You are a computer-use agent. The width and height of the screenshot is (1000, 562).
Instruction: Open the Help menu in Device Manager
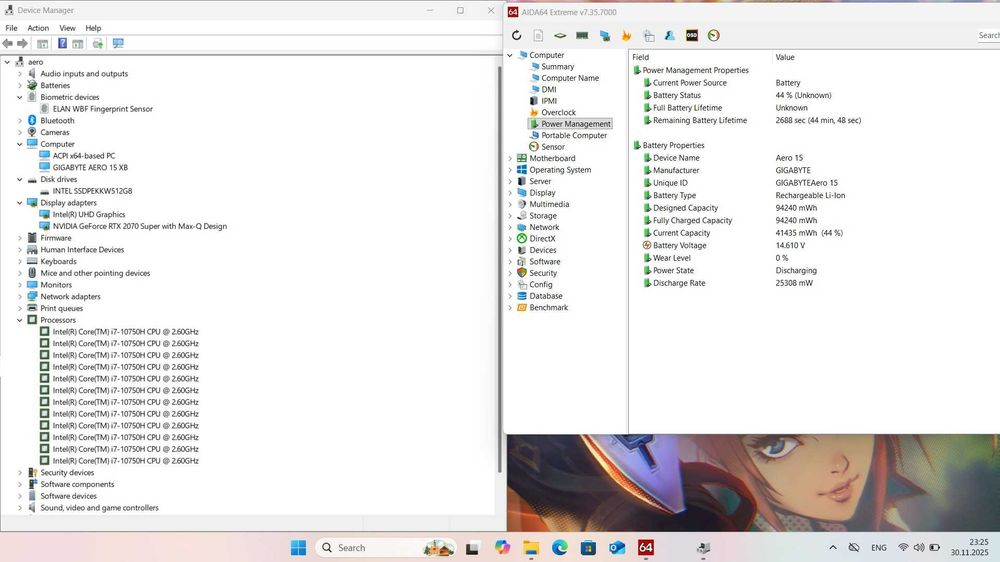click(93, 28)
